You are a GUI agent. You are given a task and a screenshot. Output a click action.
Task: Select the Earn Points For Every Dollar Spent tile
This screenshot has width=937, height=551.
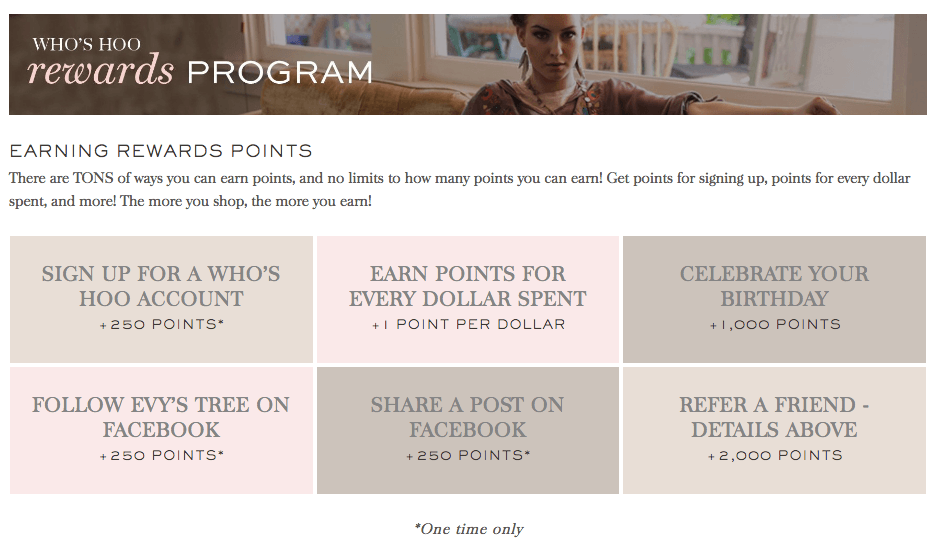point(468,299)
